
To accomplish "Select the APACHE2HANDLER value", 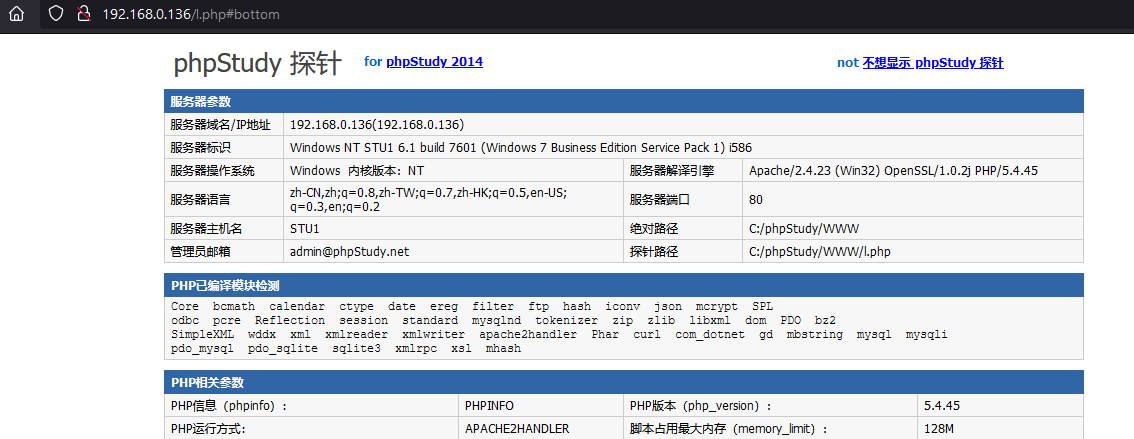I will point(517,429).
